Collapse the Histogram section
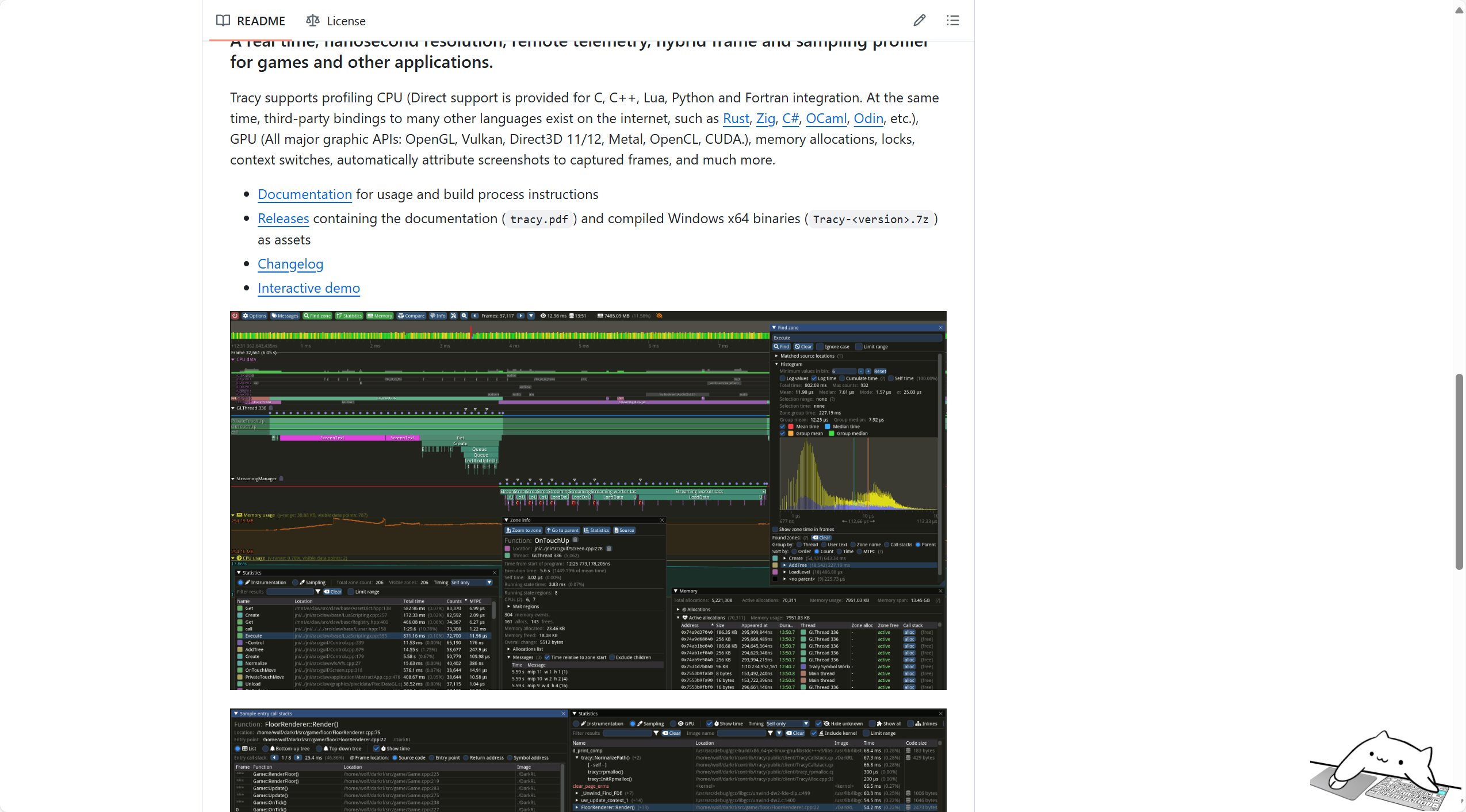Image resolution: width=1466 pixels, height=812 pixels. coord(776,364)
